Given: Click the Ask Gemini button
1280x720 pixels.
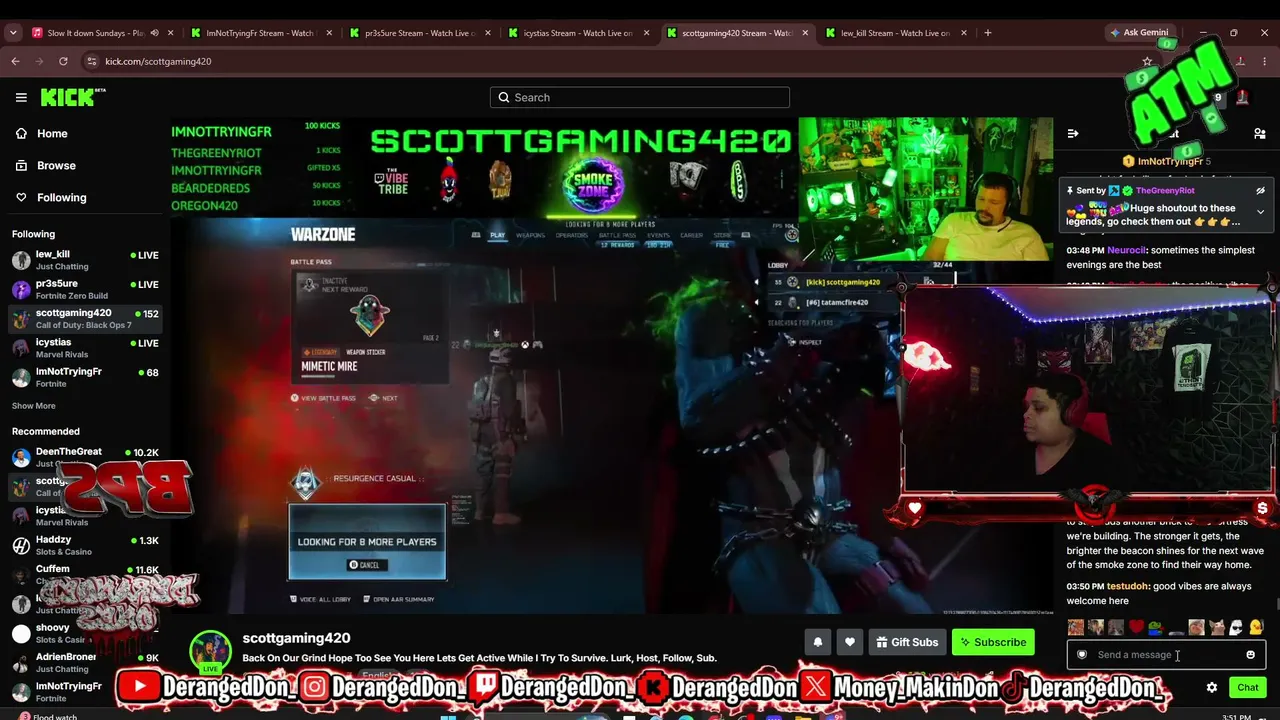Looking at the screenshot, I should click(x=1139, y=33).
